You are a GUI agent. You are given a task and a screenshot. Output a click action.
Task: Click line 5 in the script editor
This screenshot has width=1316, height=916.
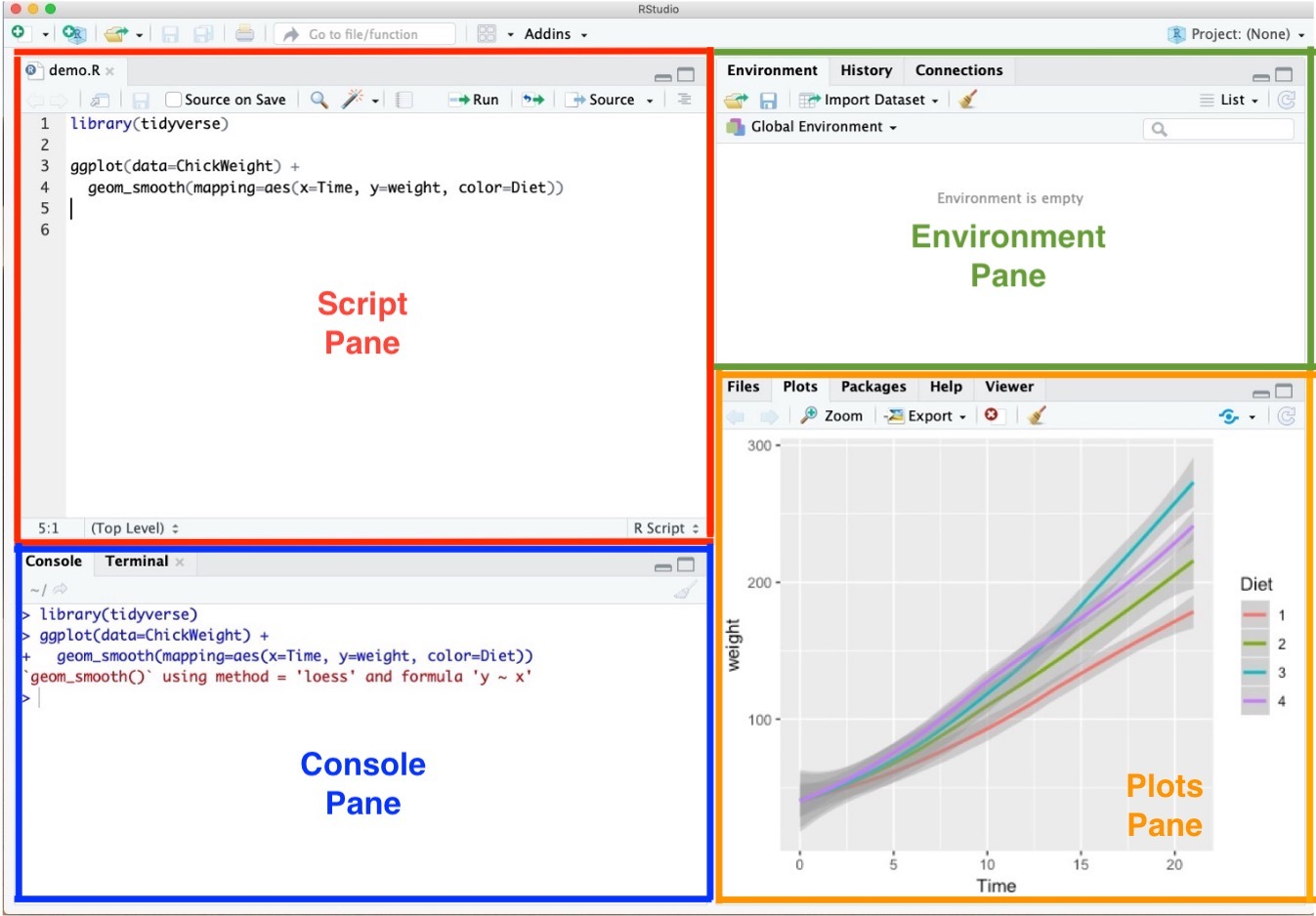[x=384, y=208]
